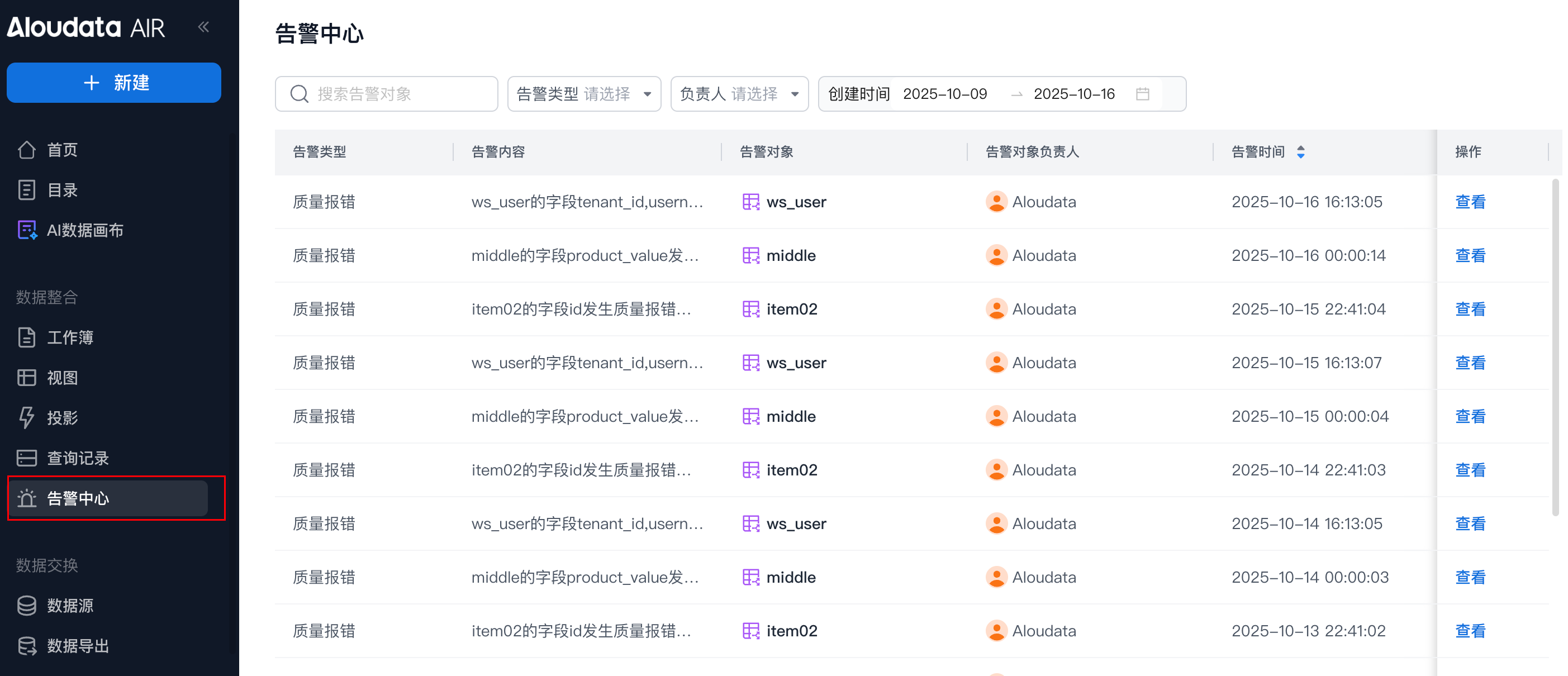Screen dimensions: 1568x676
Task: Click the 新建 button
Action: [x=114, y=83]
